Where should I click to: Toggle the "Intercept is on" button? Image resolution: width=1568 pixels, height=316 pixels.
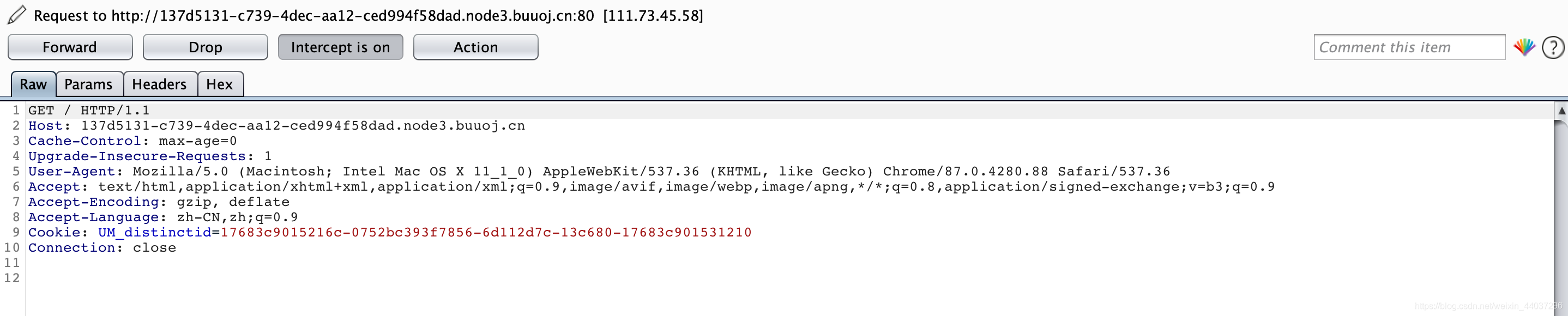click(x=340, y=47)
